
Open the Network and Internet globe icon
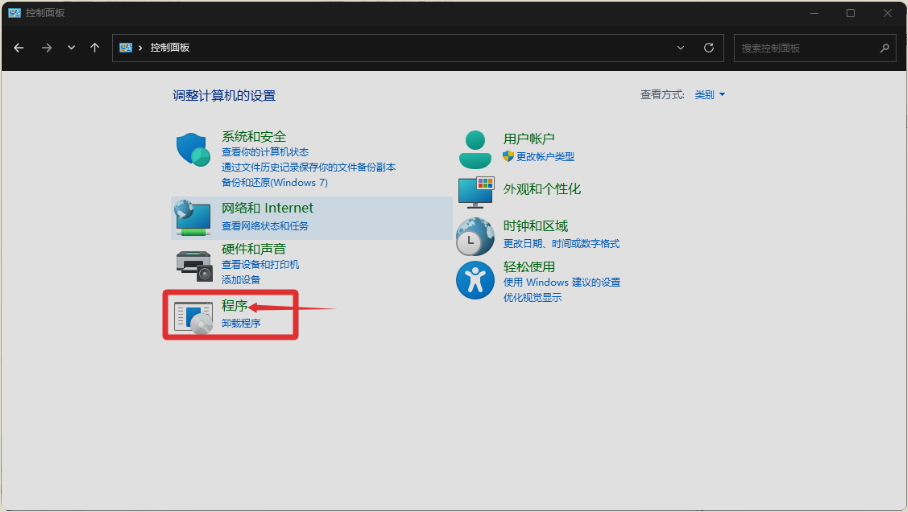tap(193, 216)
